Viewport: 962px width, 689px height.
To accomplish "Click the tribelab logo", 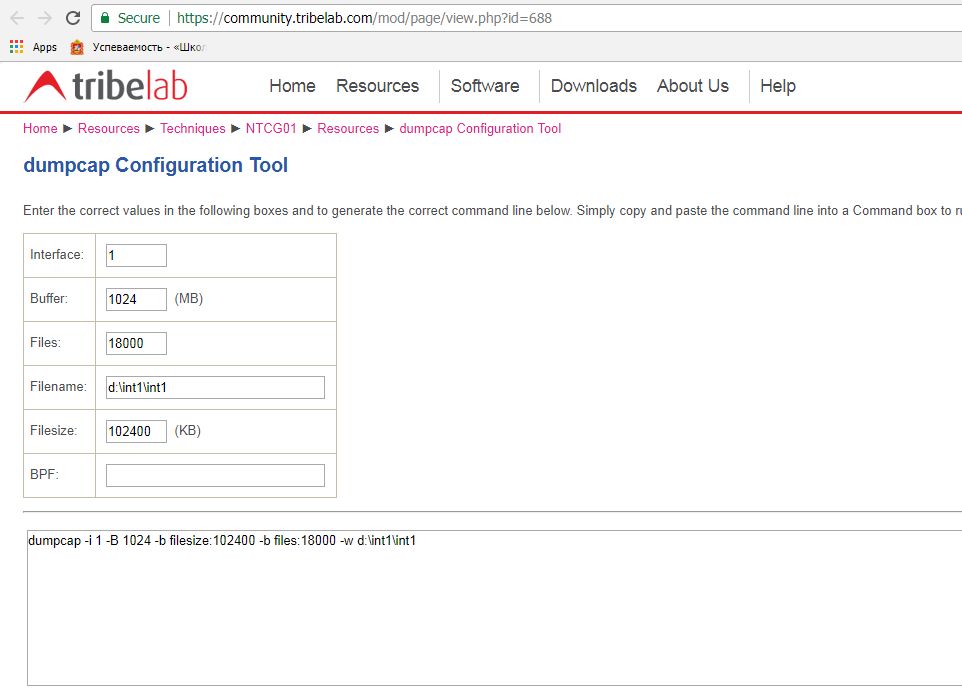I will click(x=106, y=86).
